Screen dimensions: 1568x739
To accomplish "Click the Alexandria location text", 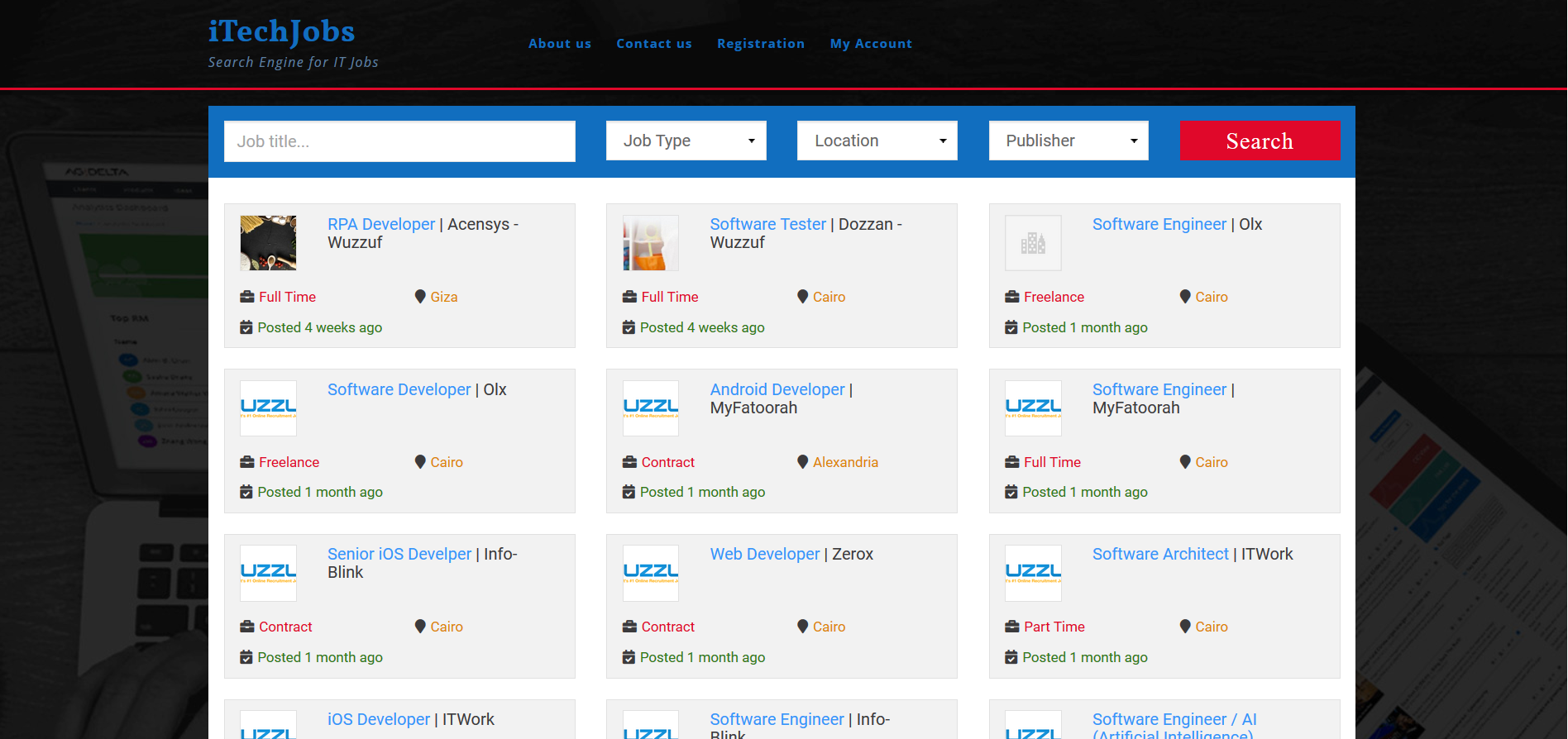I will [845, 462].
